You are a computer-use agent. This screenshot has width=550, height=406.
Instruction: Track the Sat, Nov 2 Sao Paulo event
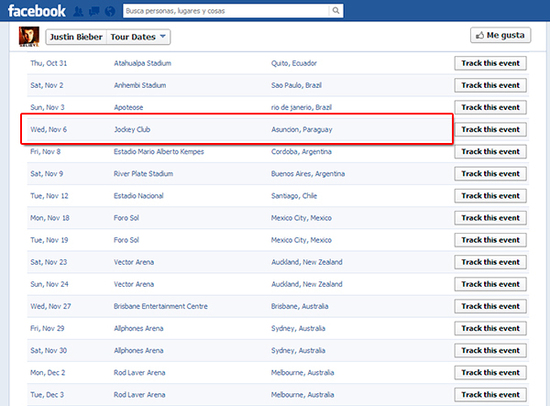tap(490, 85)
